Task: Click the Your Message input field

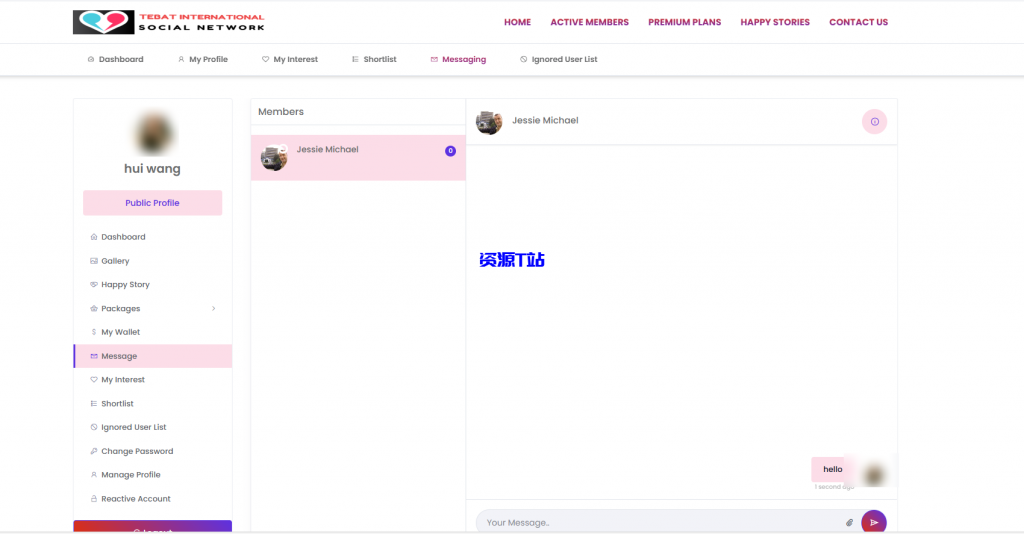Action: [660, 522]
